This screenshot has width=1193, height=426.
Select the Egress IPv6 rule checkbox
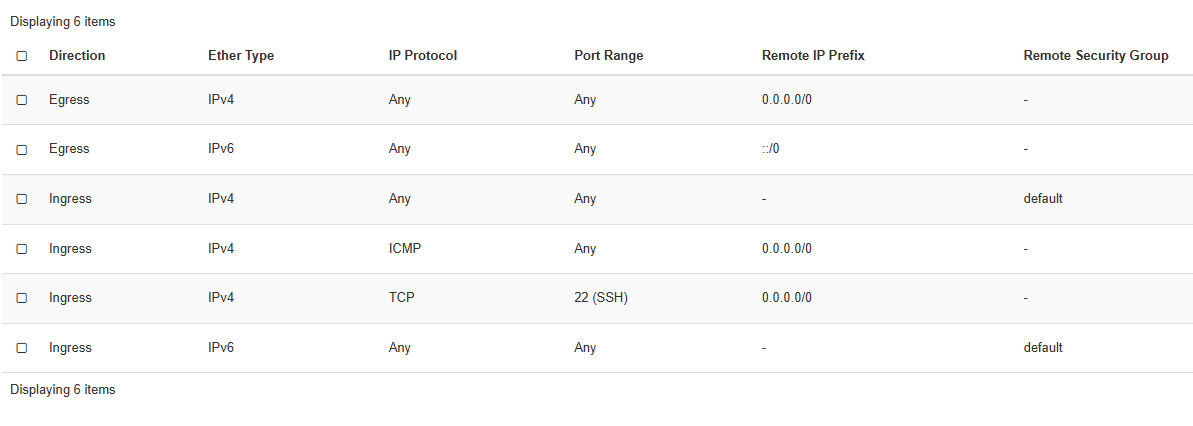pyautogui.click(x=22, y=149)
